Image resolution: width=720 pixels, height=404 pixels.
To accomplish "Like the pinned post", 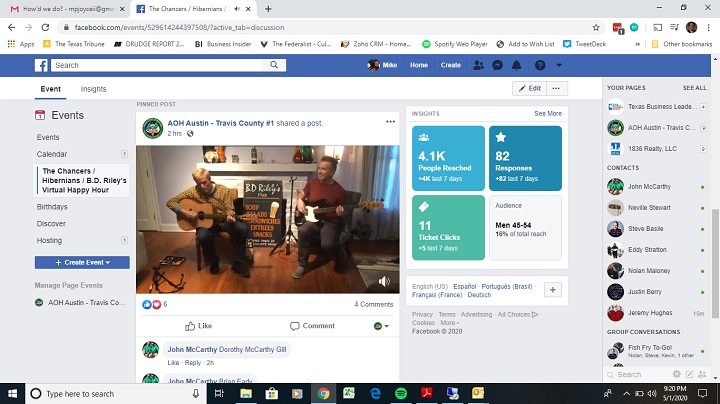I will tap(199, 325).
